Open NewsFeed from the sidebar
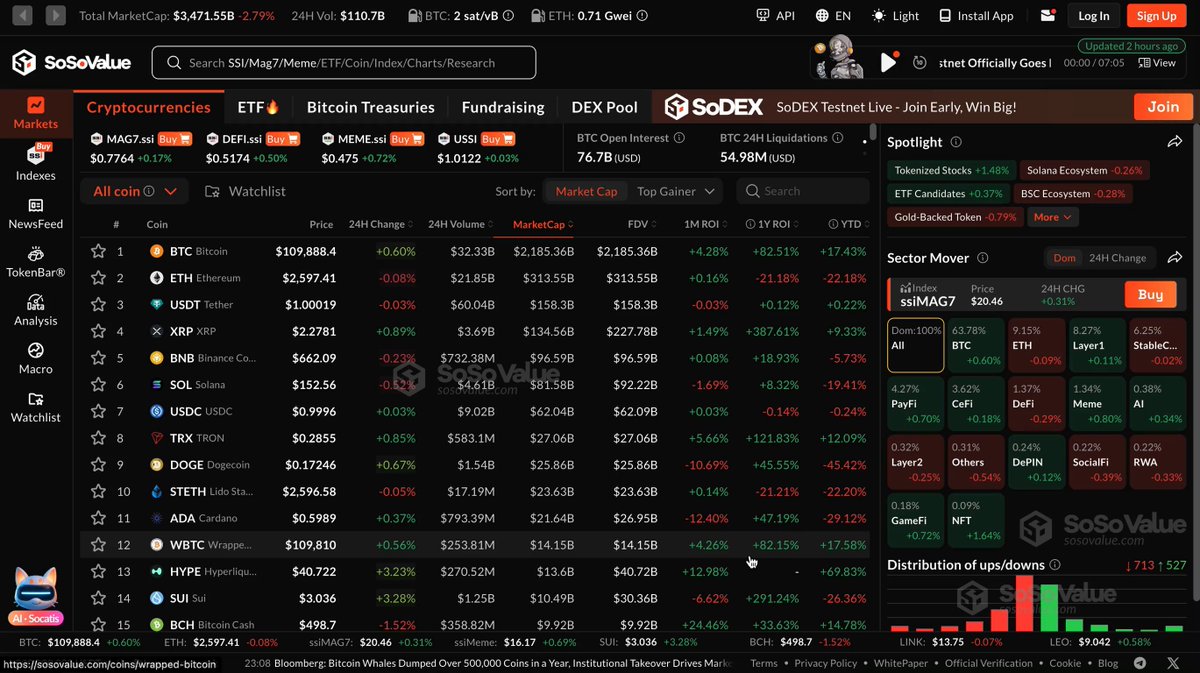This screenshot has width=1200, height=673. 36,213
